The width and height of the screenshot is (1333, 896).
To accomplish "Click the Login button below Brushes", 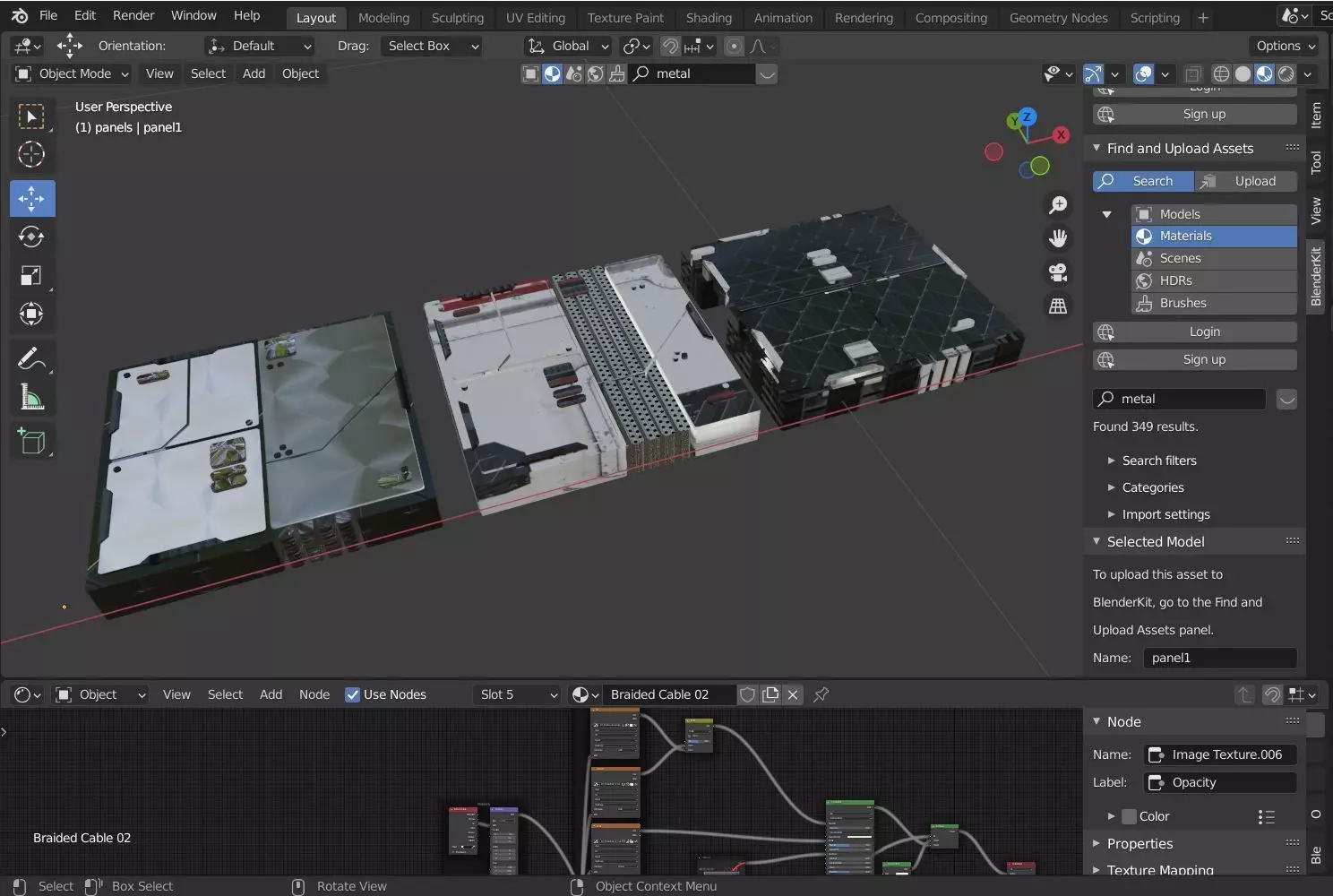I will (x=1195, y=332).
